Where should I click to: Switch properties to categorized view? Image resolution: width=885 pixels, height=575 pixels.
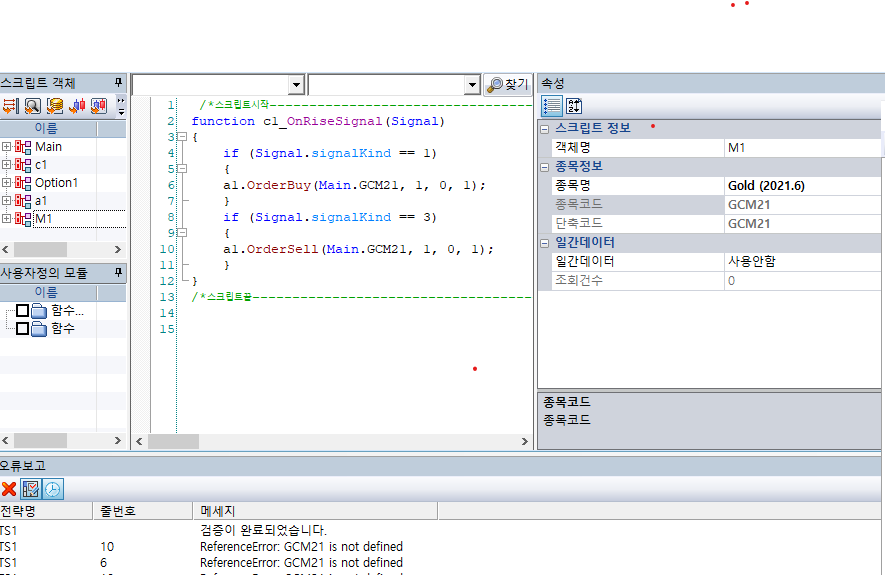551,106
